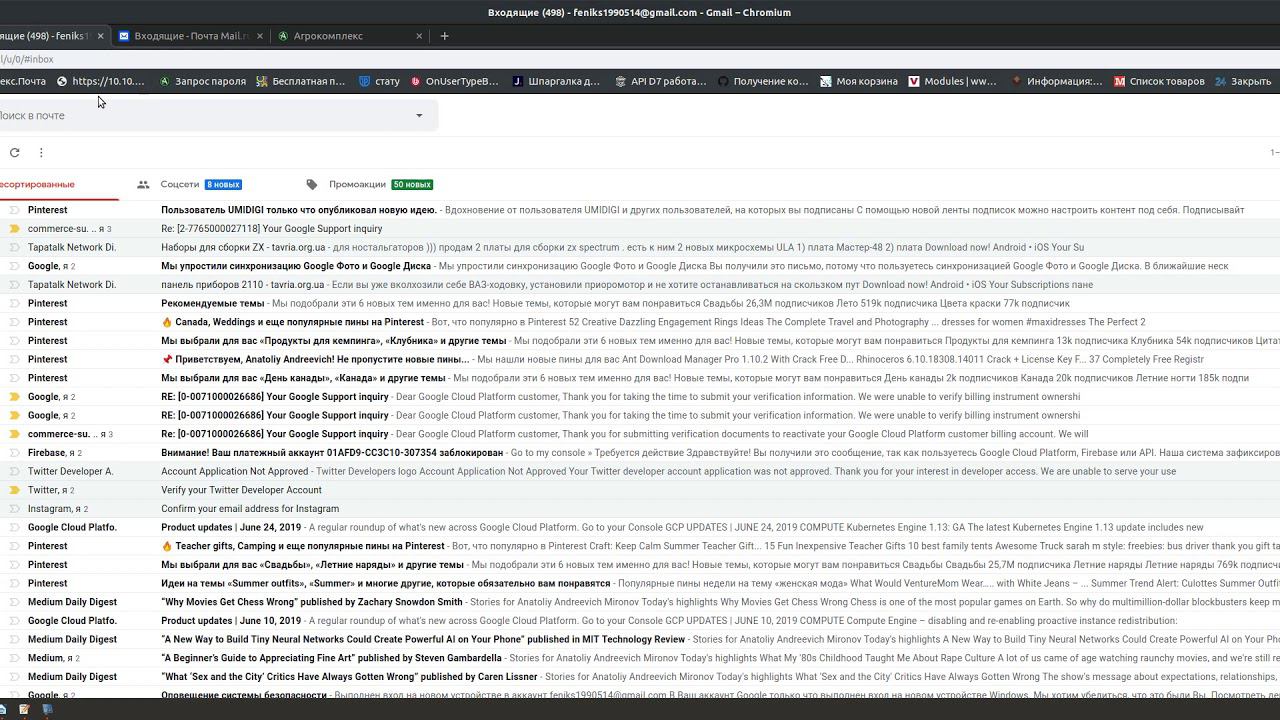Toggle importance marker on commerce-su [2-7765000027118] email
This screenshot has height=720, width=1280.
tap(14, 229)
